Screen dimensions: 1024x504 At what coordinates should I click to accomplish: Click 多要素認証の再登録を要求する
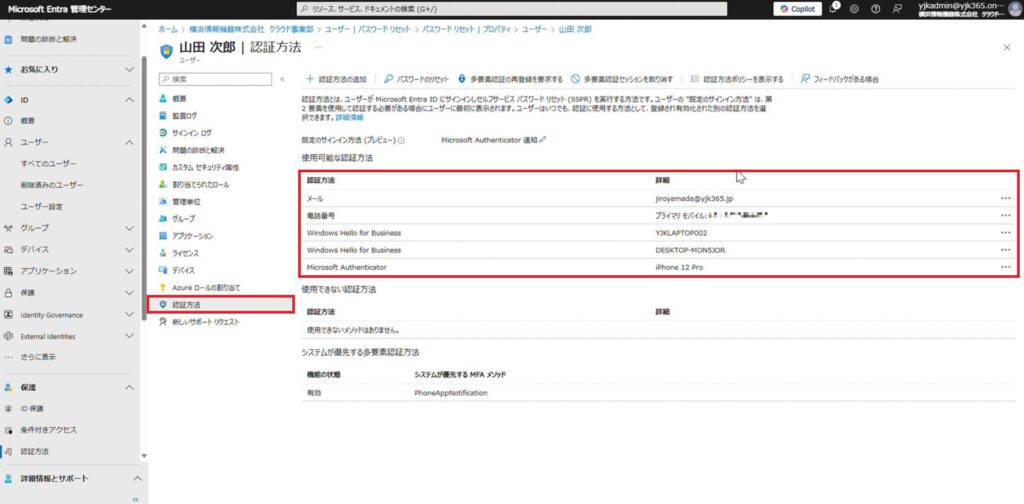(510, 79)
